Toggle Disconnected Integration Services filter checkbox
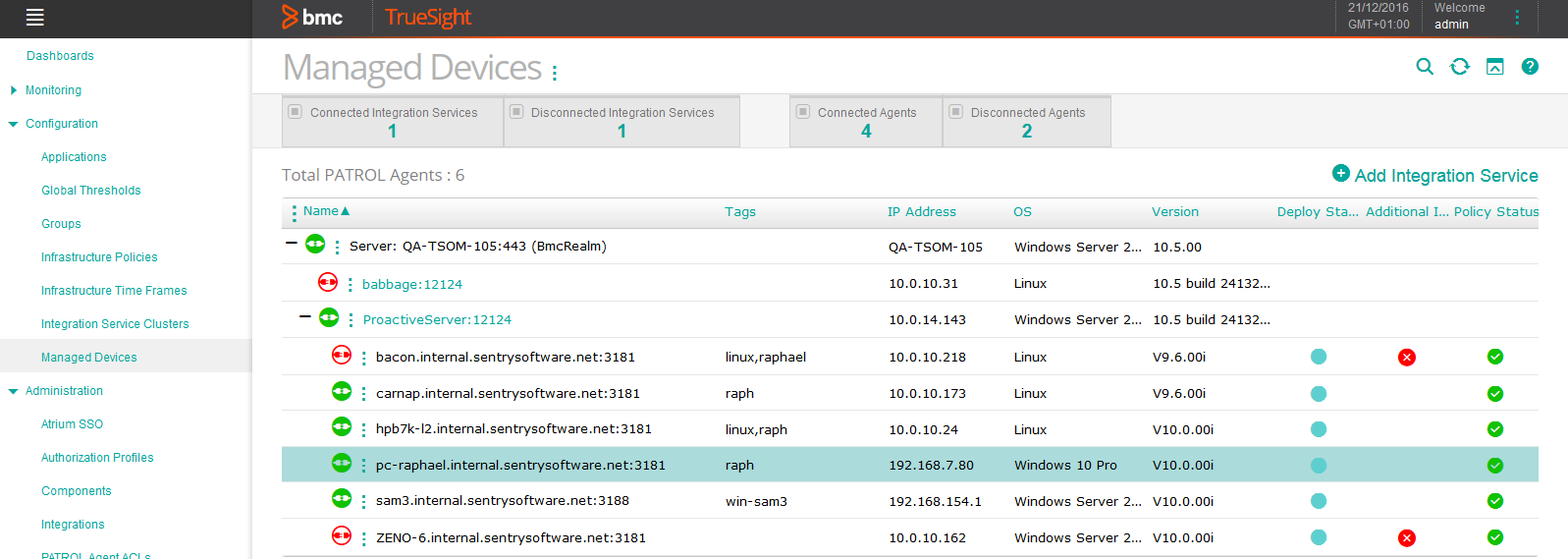 [516, 111]
